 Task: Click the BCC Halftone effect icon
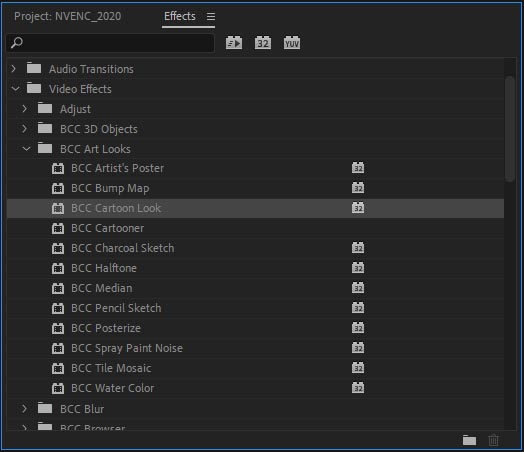[58, 268]
